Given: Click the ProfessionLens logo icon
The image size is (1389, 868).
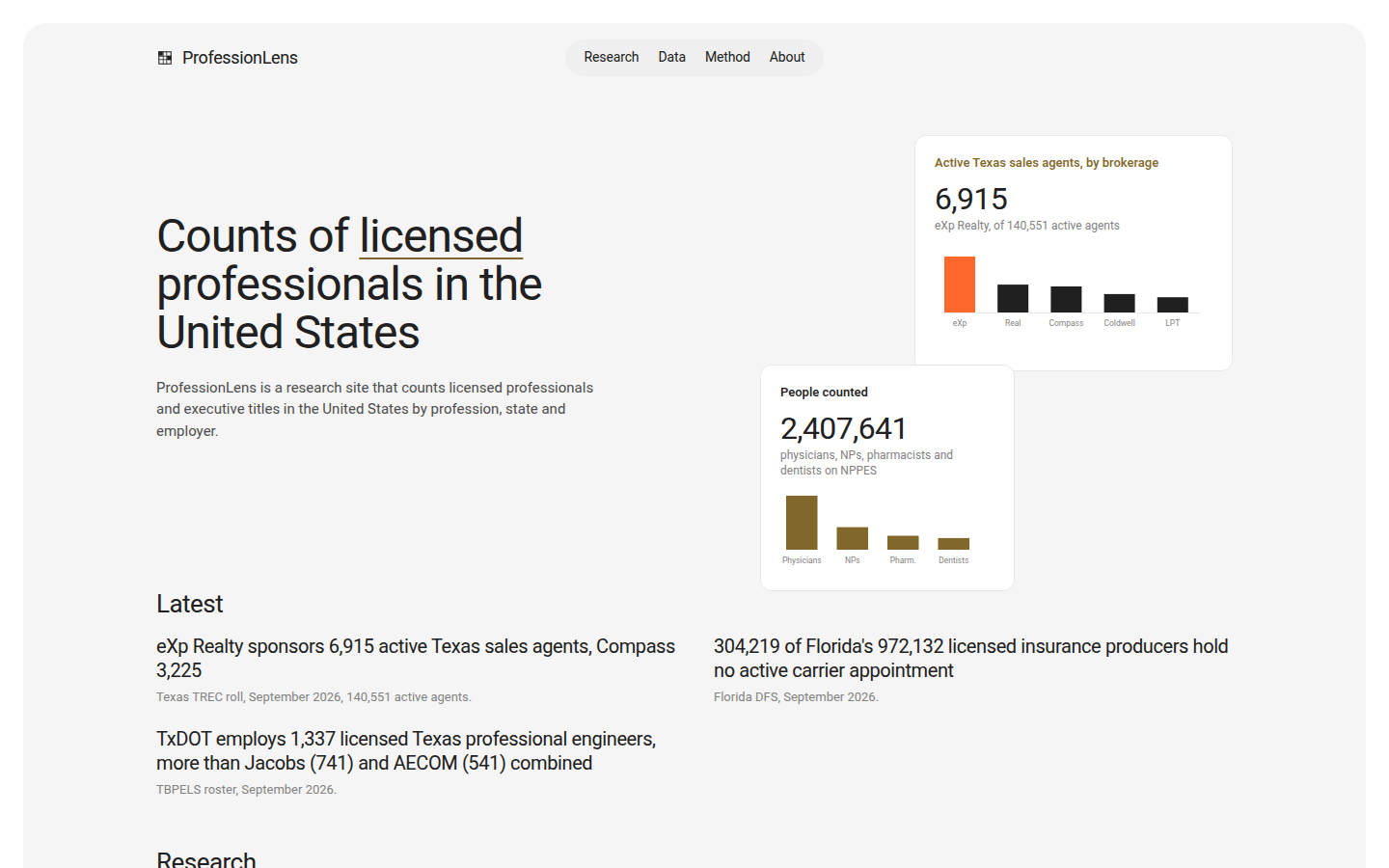Looking at the screenshot, I should [165, 58].
